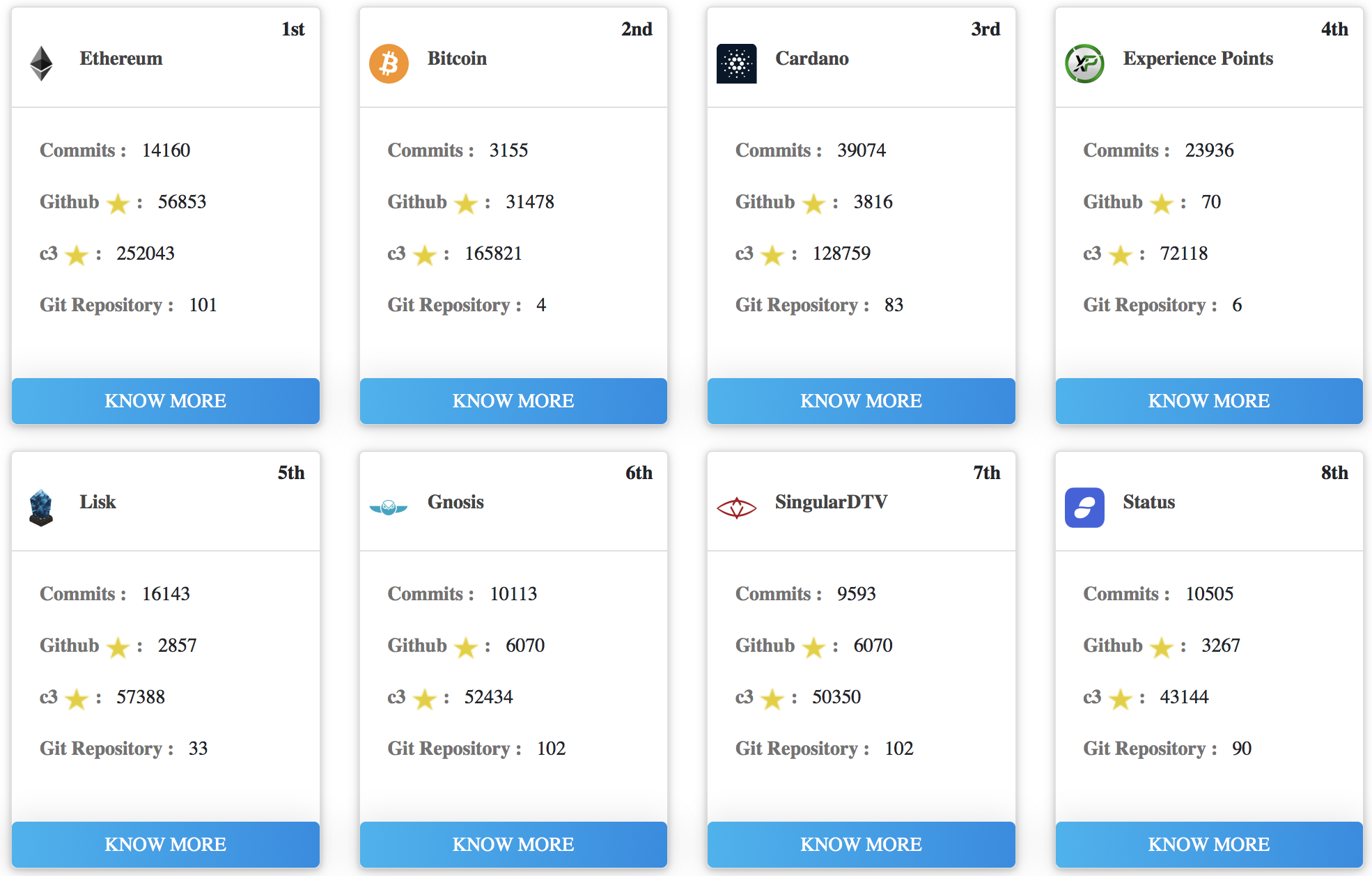Click SingularDTV commits value 9593
The height and width of the screenshot is (876, 1372).
pyautogui.click(x=857, y=594)
